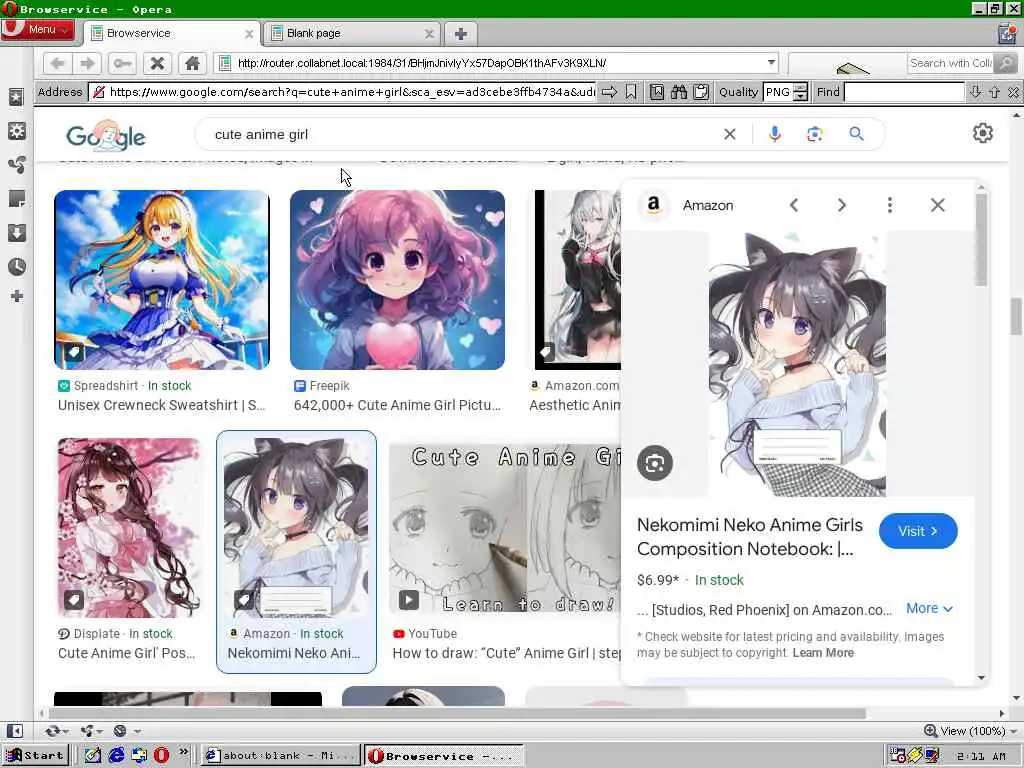The width and height of the screenshot is (1024, 768).
Task: Click the blue Visit button
Action: 918,531
